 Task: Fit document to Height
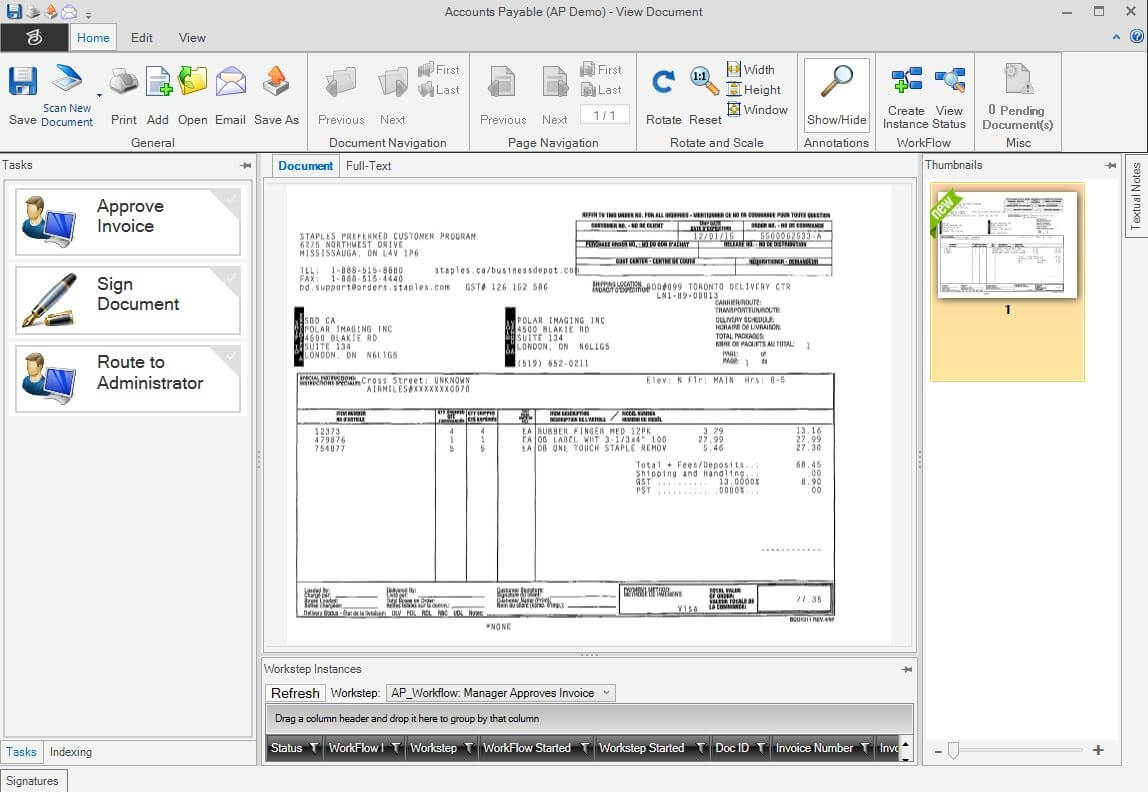coord(753,89)
